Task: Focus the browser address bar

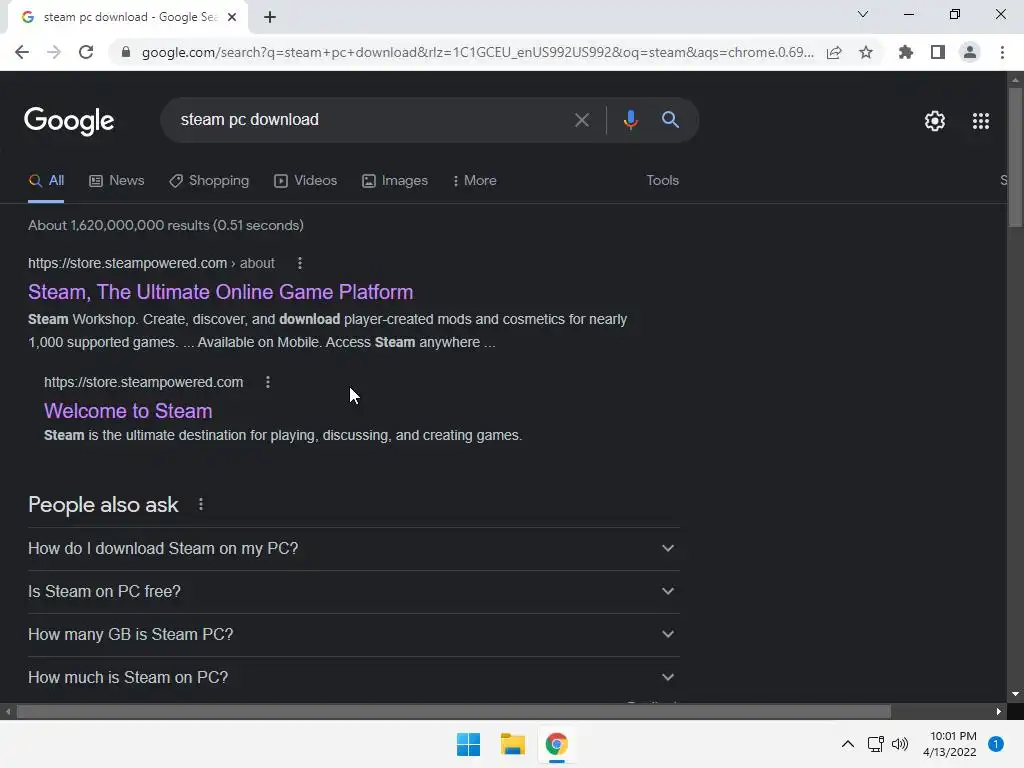Action: [477, 52]
